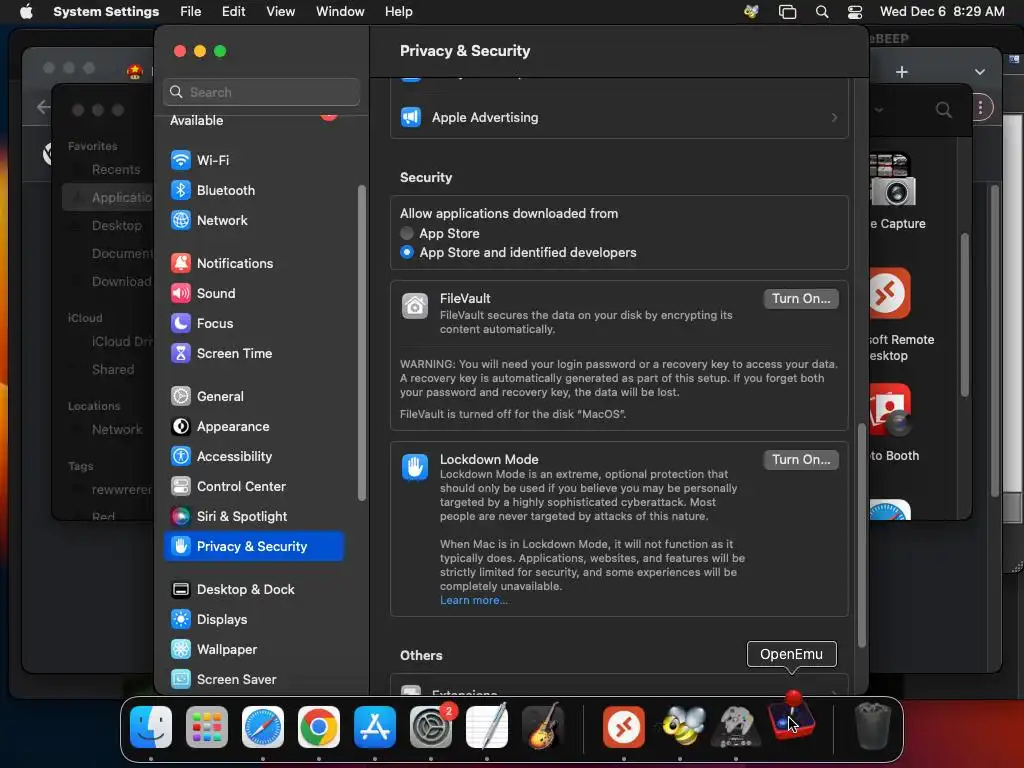Viewport: 1024px width, 768px height.
Task: Open the Apple menu
Action: [x=26, y=12]
